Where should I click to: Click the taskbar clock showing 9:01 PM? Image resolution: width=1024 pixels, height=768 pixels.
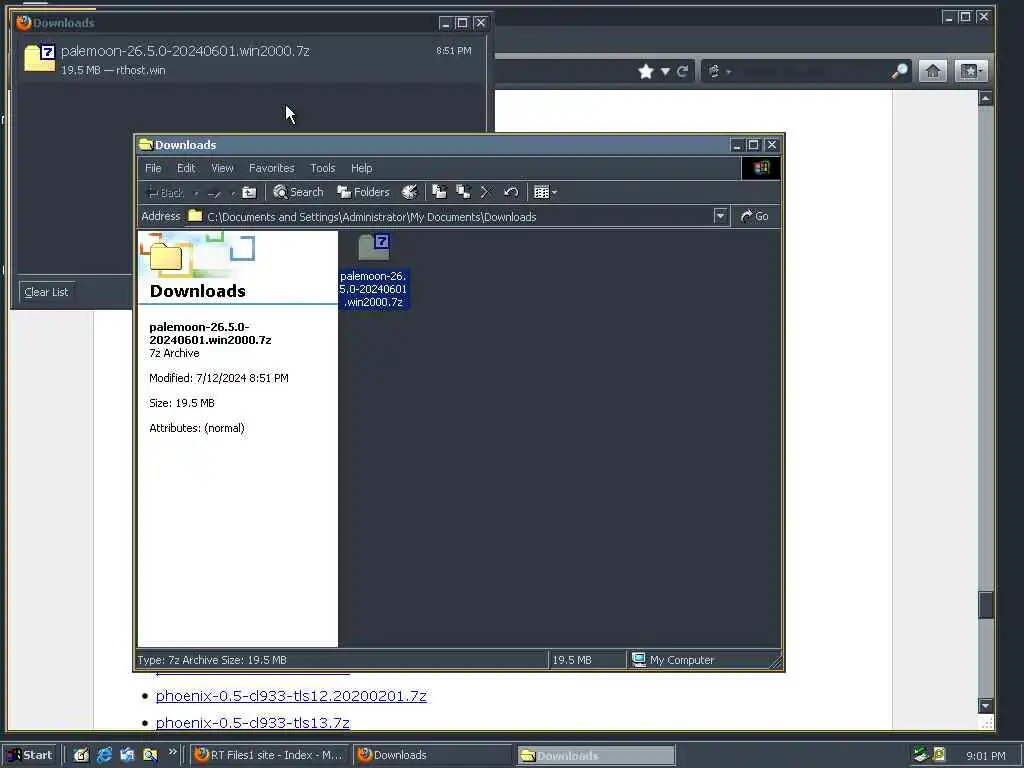tap(985, 756)
